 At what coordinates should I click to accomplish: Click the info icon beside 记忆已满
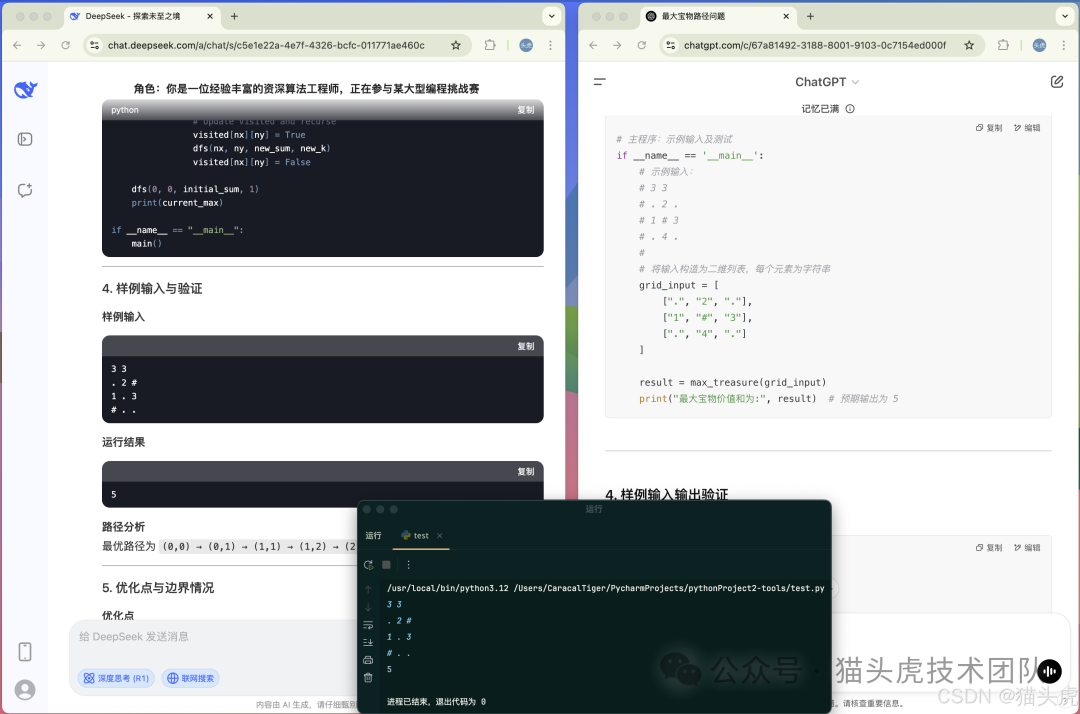(850, 109)
